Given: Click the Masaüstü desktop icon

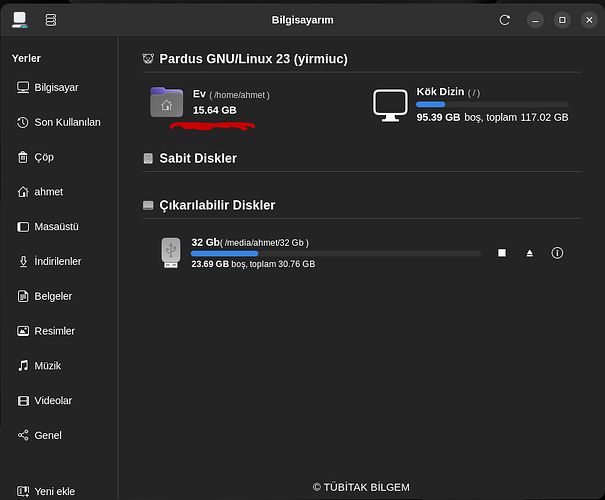Looking at the screenshot, I should 23,227.
